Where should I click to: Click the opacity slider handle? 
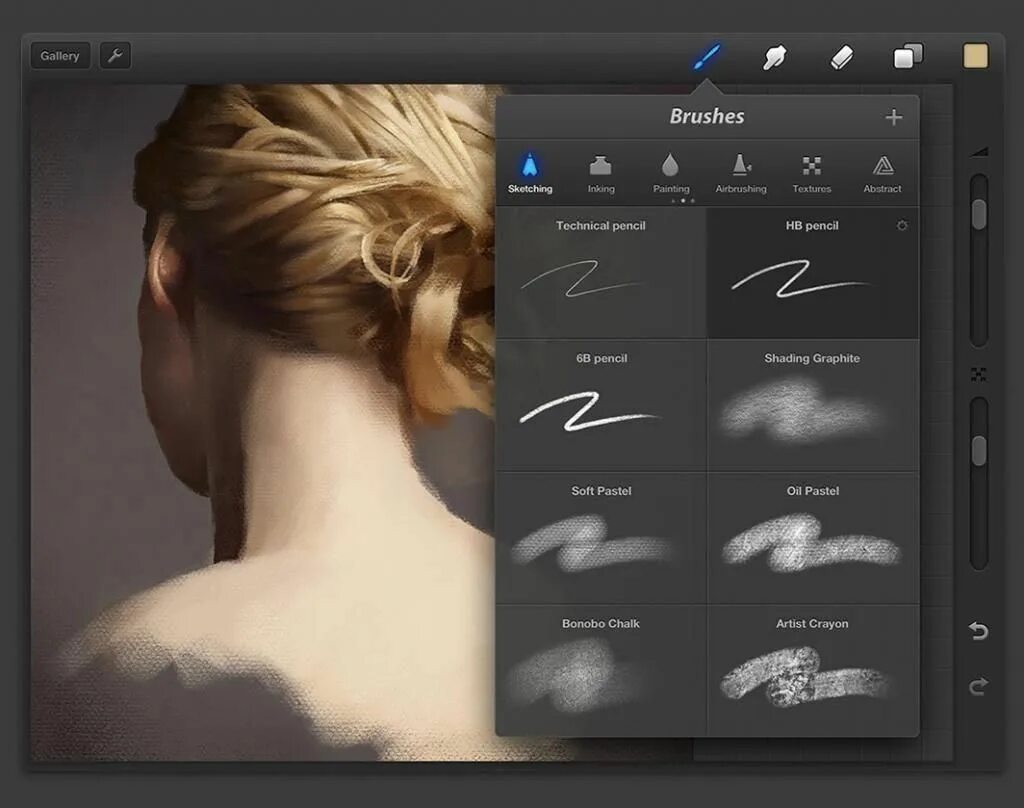[x=979, y=451]
